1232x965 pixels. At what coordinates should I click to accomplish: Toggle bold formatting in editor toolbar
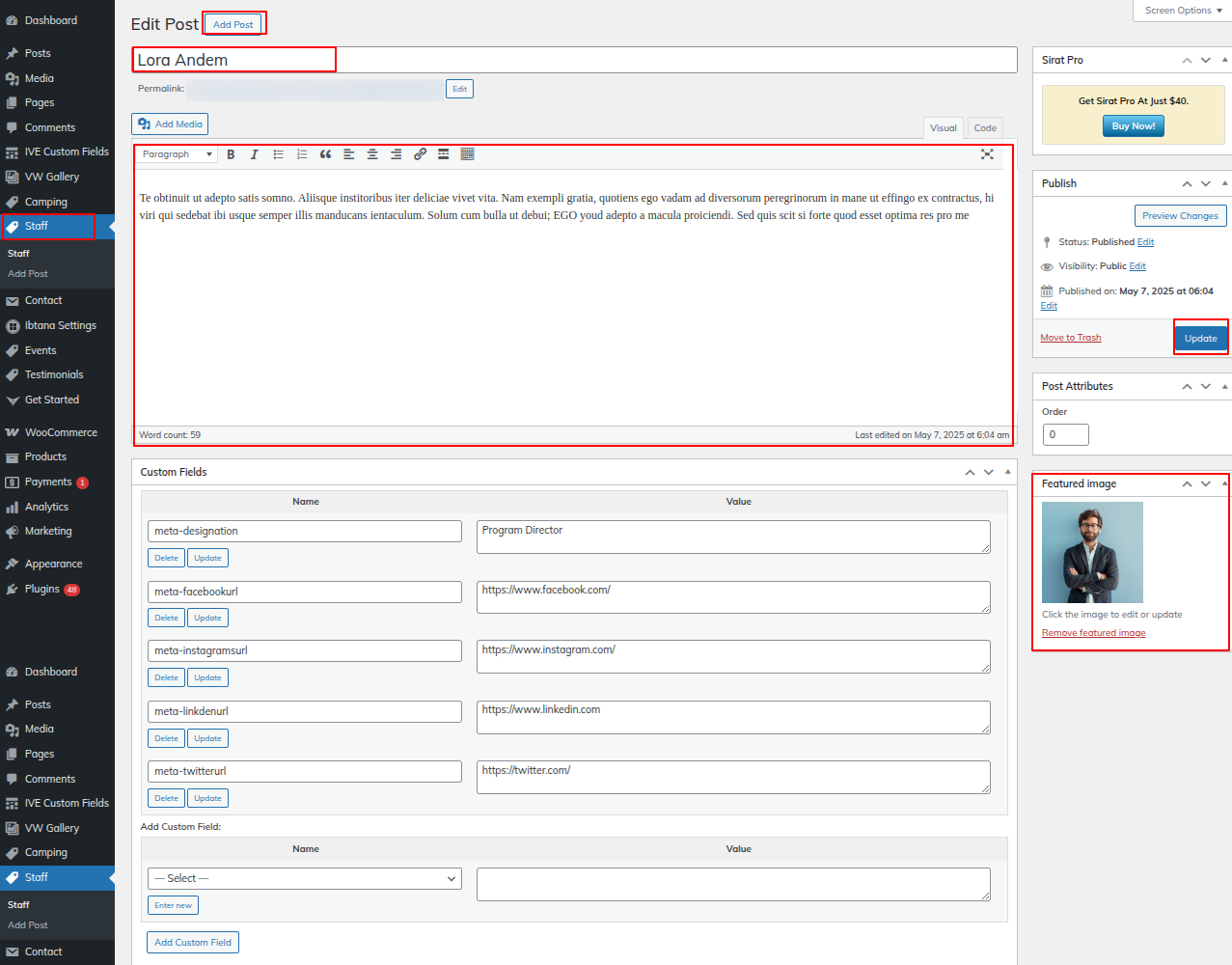pyautogui.click(x=231, y=154)
